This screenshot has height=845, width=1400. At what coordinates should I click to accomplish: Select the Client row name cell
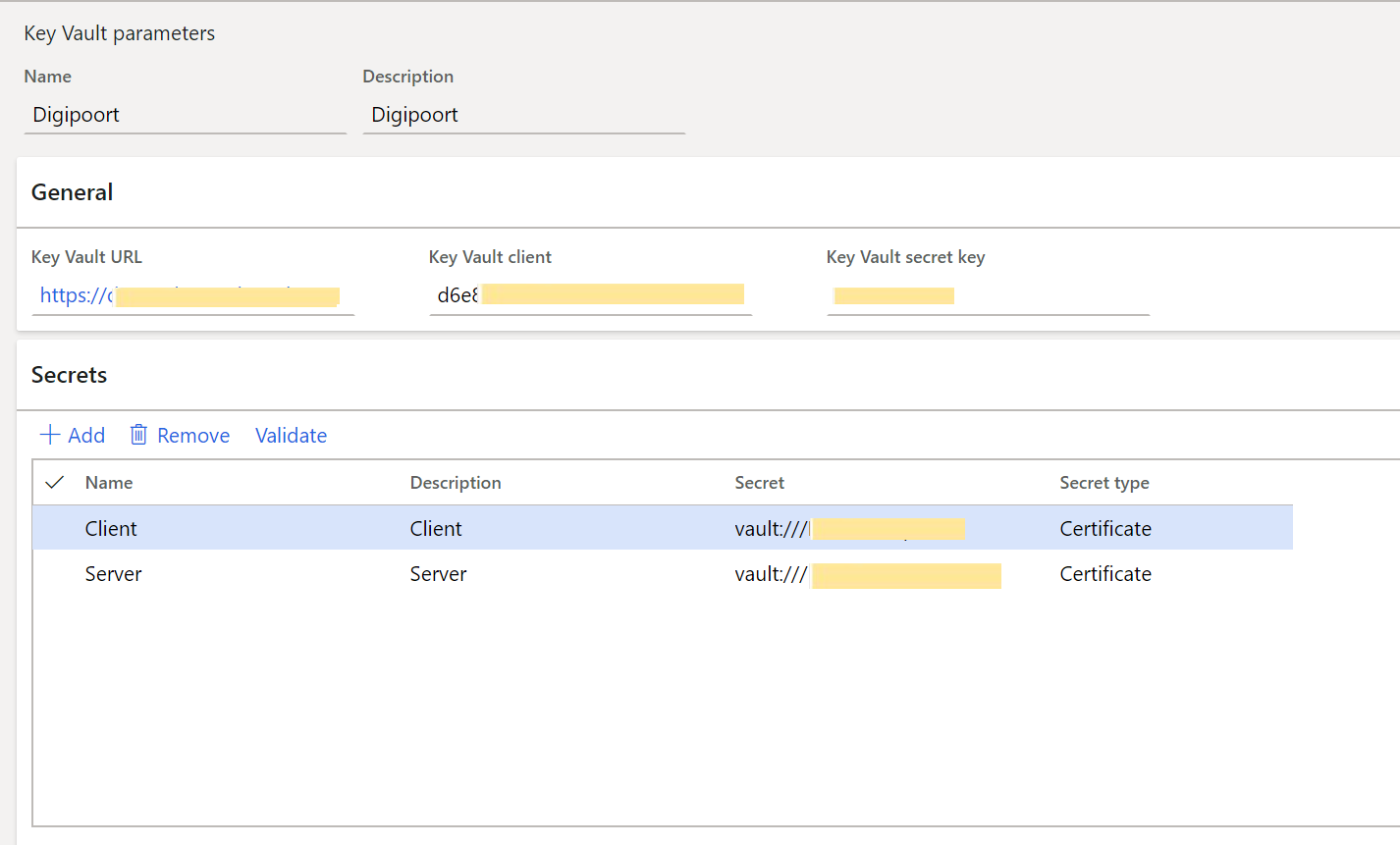[x=111, y=529]
